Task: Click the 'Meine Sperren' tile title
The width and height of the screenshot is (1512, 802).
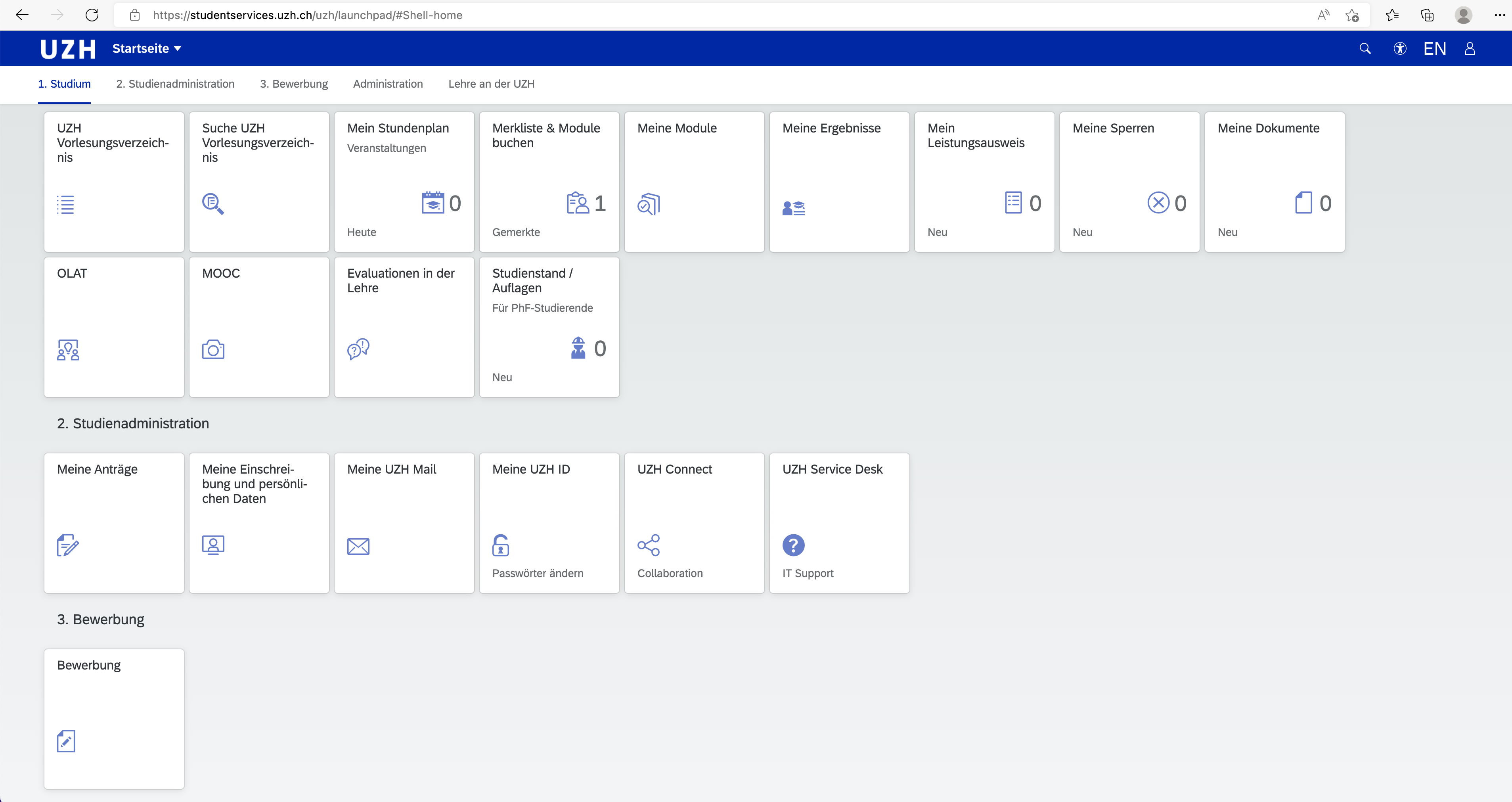Action: tap(1113, 128)
